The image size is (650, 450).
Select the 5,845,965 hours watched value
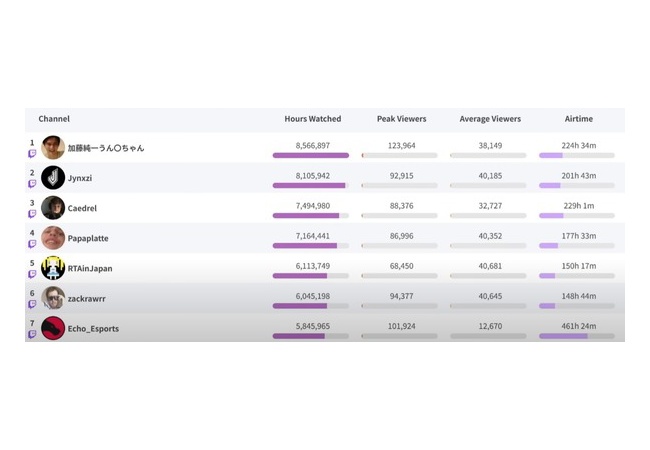click(313, 326)
